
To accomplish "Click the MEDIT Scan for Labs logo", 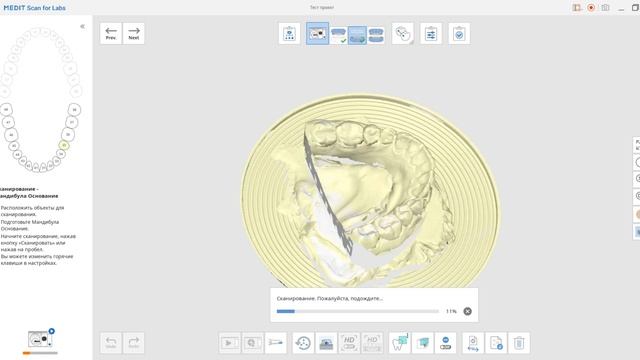I will pyautogui.click(x=35, y=8).
